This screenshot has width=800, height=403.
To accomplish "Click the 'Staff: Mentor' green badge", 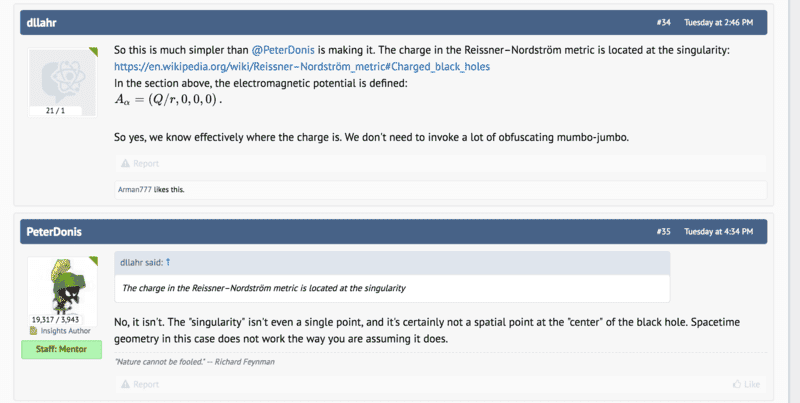I will click(x=61, y=349).
